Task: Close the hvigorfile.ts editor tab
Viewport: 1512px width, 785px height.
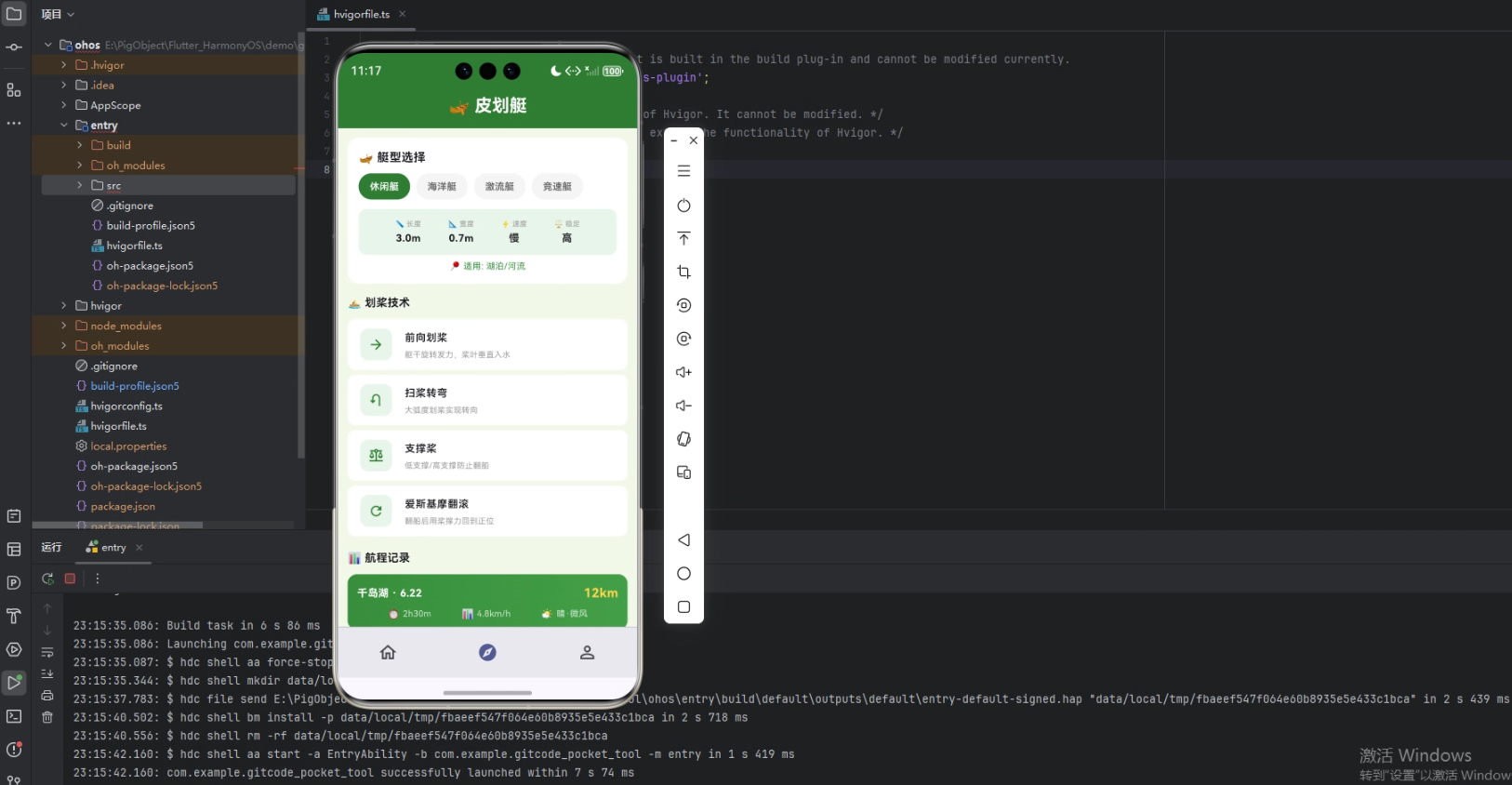Action: [x=403, y=14]
